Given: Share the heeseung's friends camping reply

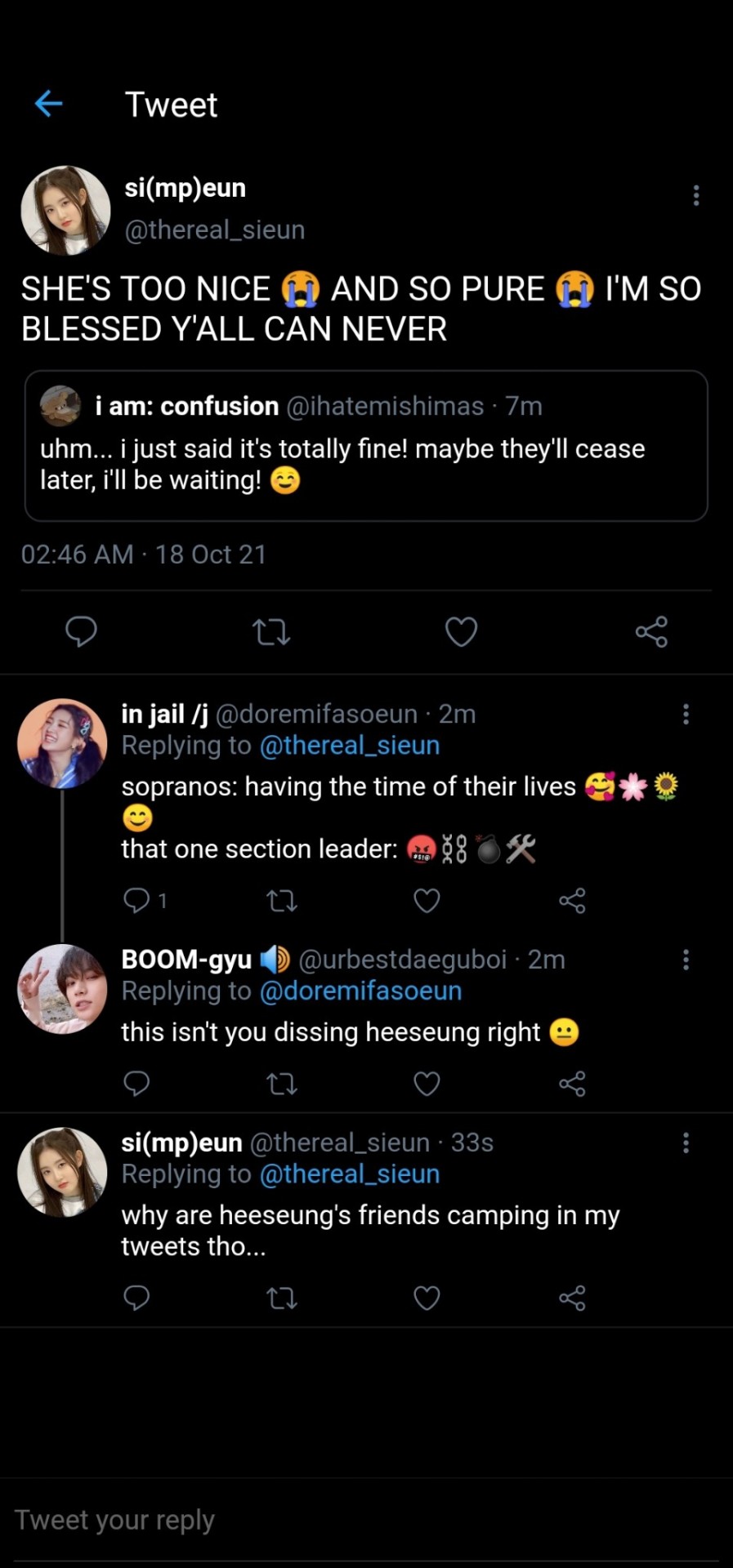Looking at the screenshot, I should point(572,1298).
